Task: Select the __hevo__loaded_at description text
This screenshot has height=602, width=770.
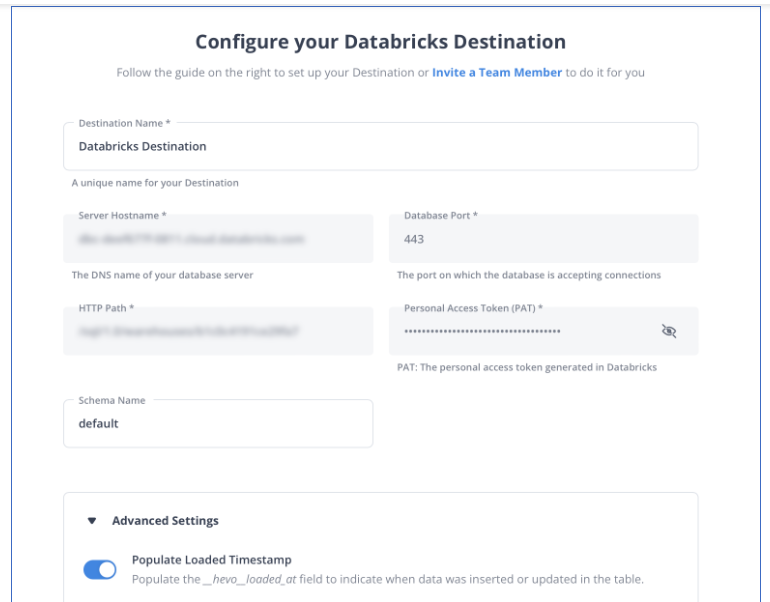Action: pyautogui.click(x=387, y=579)
